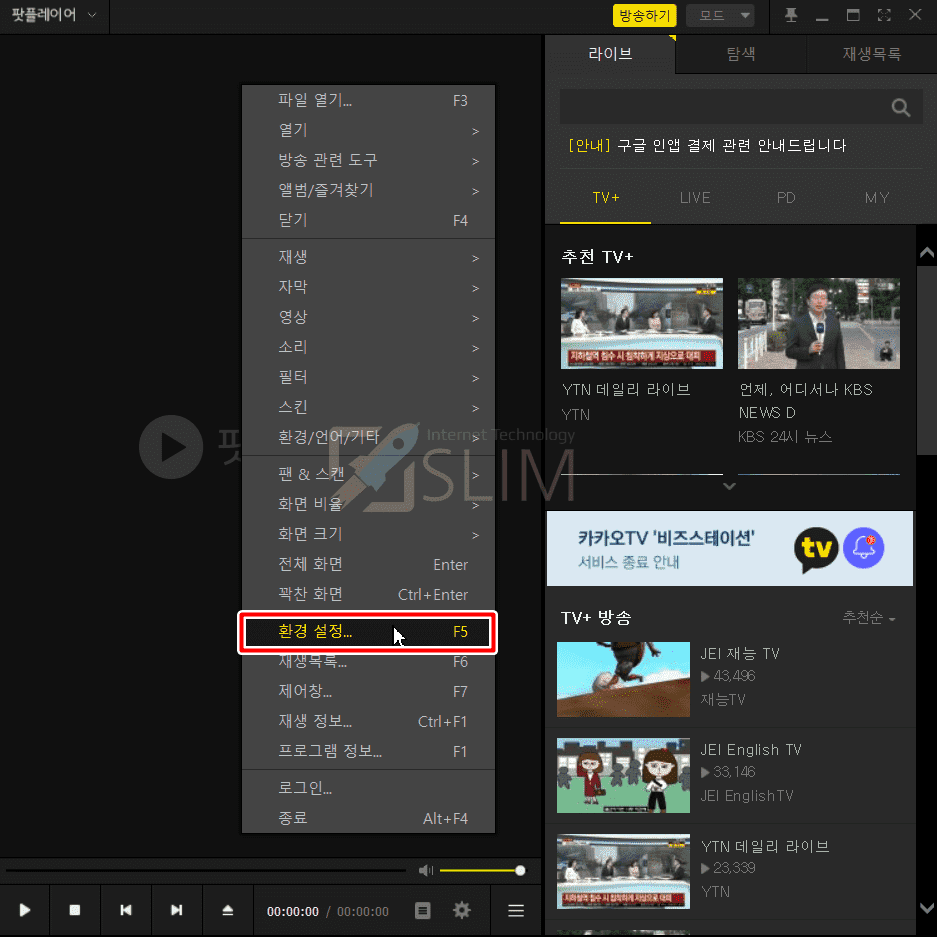937x937 pixels.
Task: Switch to the 라이브 tab
Action: (610, 54)
